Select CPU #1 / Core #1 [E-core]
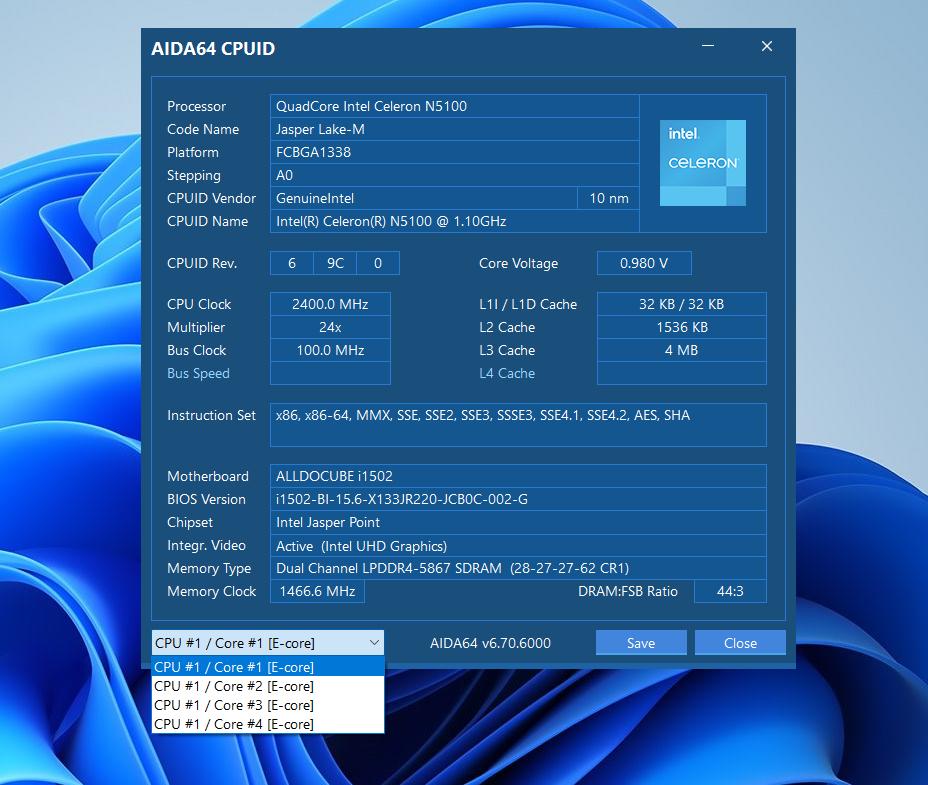 tap(267, 667)
